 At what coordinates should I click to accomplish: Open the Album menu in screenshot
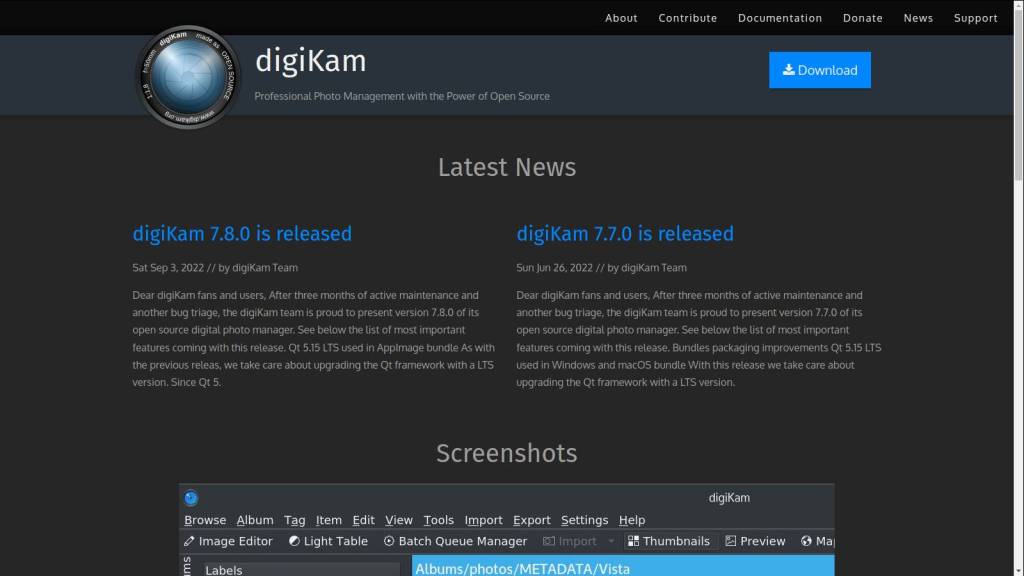coord(255,520)
